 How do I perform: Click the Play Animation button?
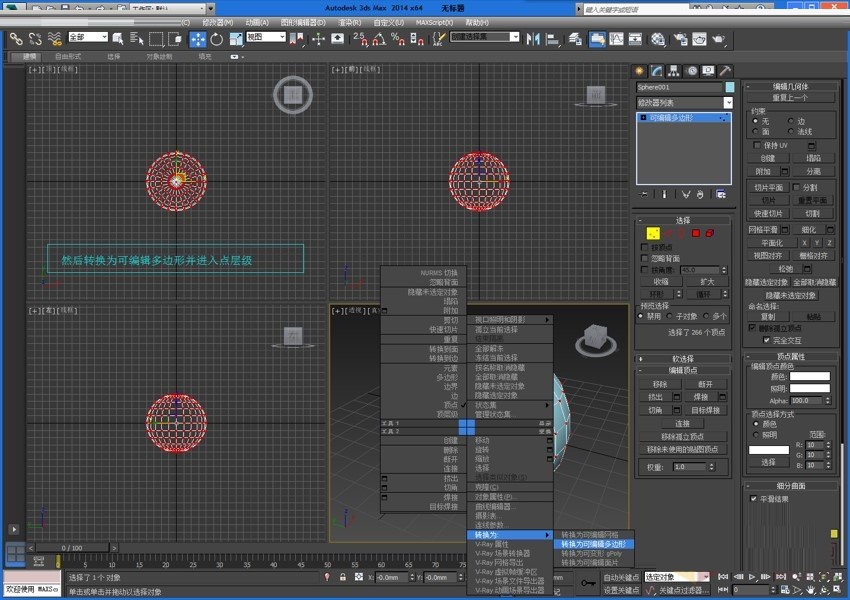pyautogui.click(x=752, y=577)
